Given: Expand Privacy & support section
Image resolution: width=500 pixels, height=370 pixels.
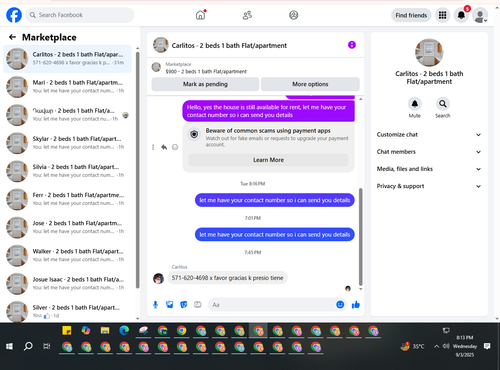Looking at the screenshot, I should (x=429, y=186).
